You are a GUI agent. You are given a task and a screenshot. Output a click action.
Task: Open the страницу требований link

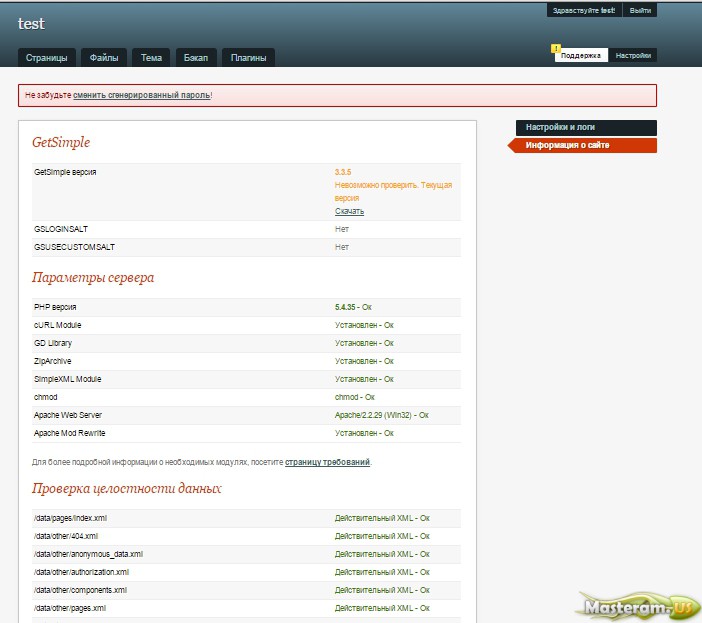(327, 462)
